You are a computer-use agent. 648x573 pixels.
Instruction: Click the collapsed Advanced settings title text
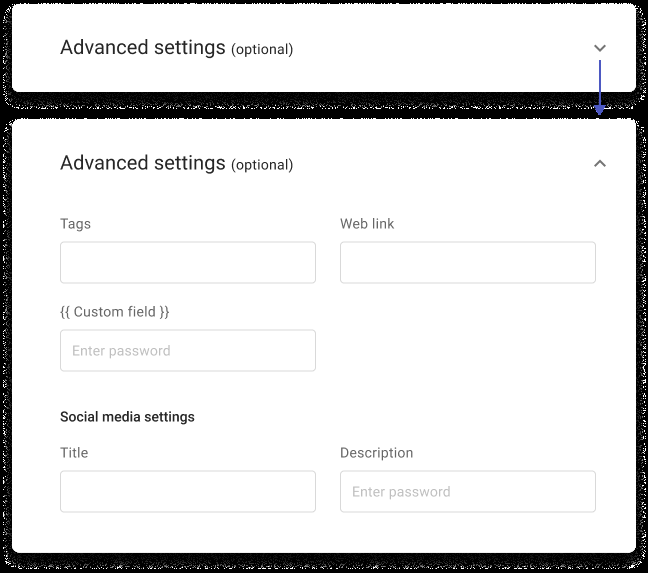143,48
